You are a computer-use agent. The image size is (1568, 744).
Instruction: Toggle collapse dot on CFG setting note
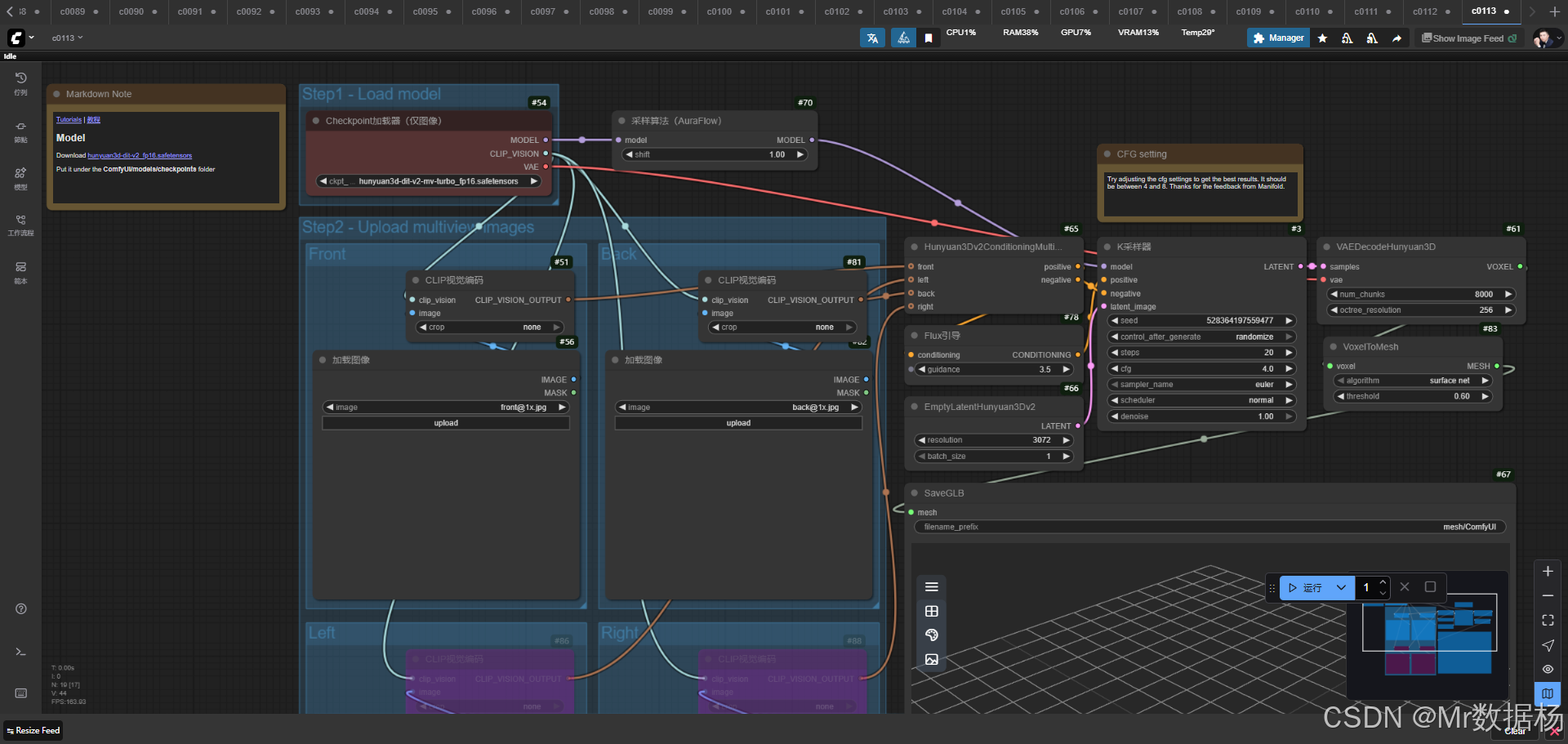(1107, 154)
